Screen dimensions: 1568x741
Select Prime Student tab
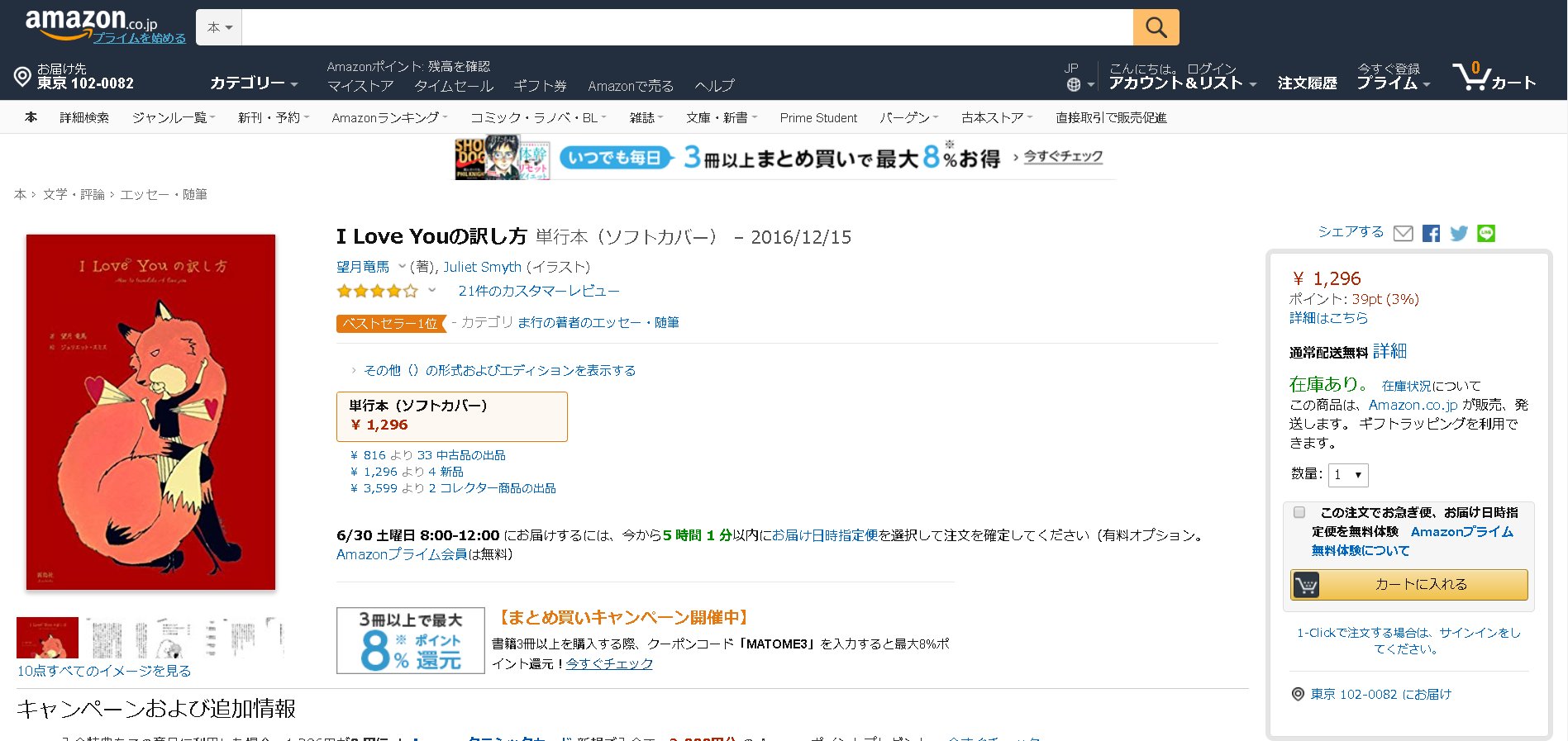(x=818, y=118)
